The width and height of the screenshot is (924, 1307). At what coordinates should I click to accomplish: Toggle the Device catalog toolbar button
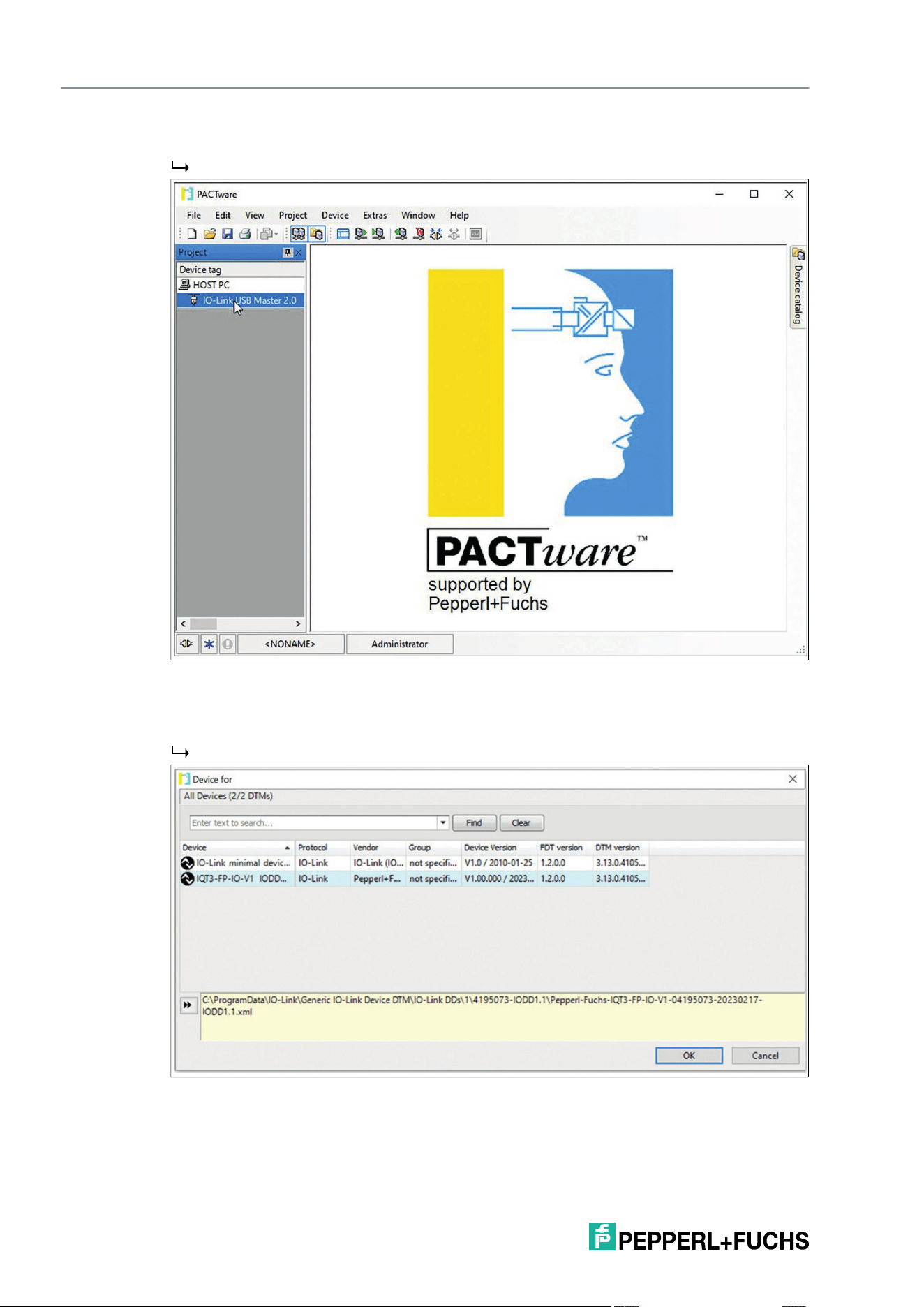tap(317, 234)
